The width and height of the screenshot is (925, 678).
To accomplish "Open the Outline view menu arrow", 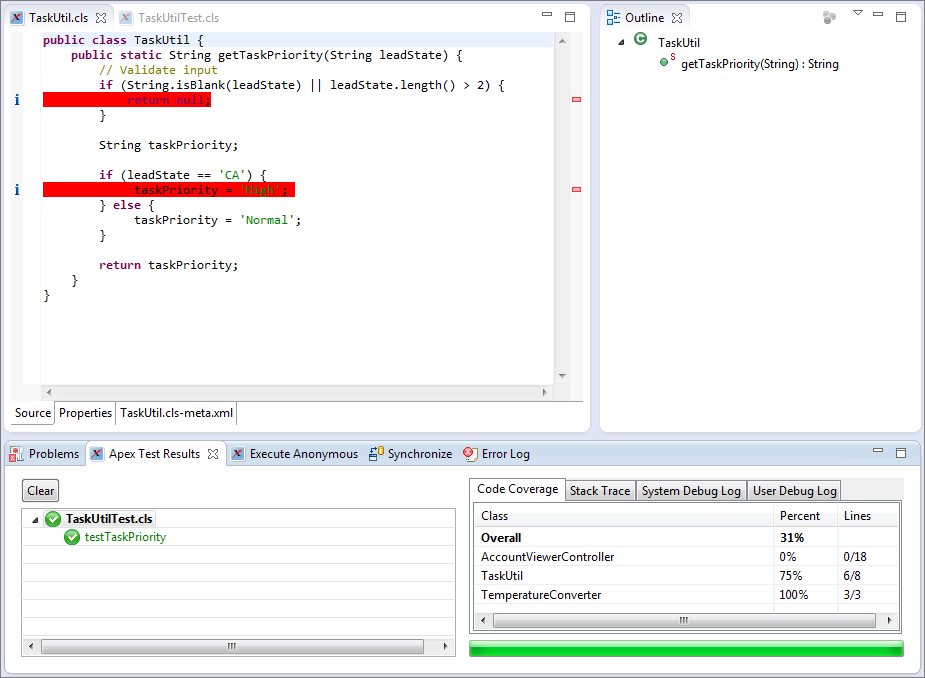I will 857,14.
